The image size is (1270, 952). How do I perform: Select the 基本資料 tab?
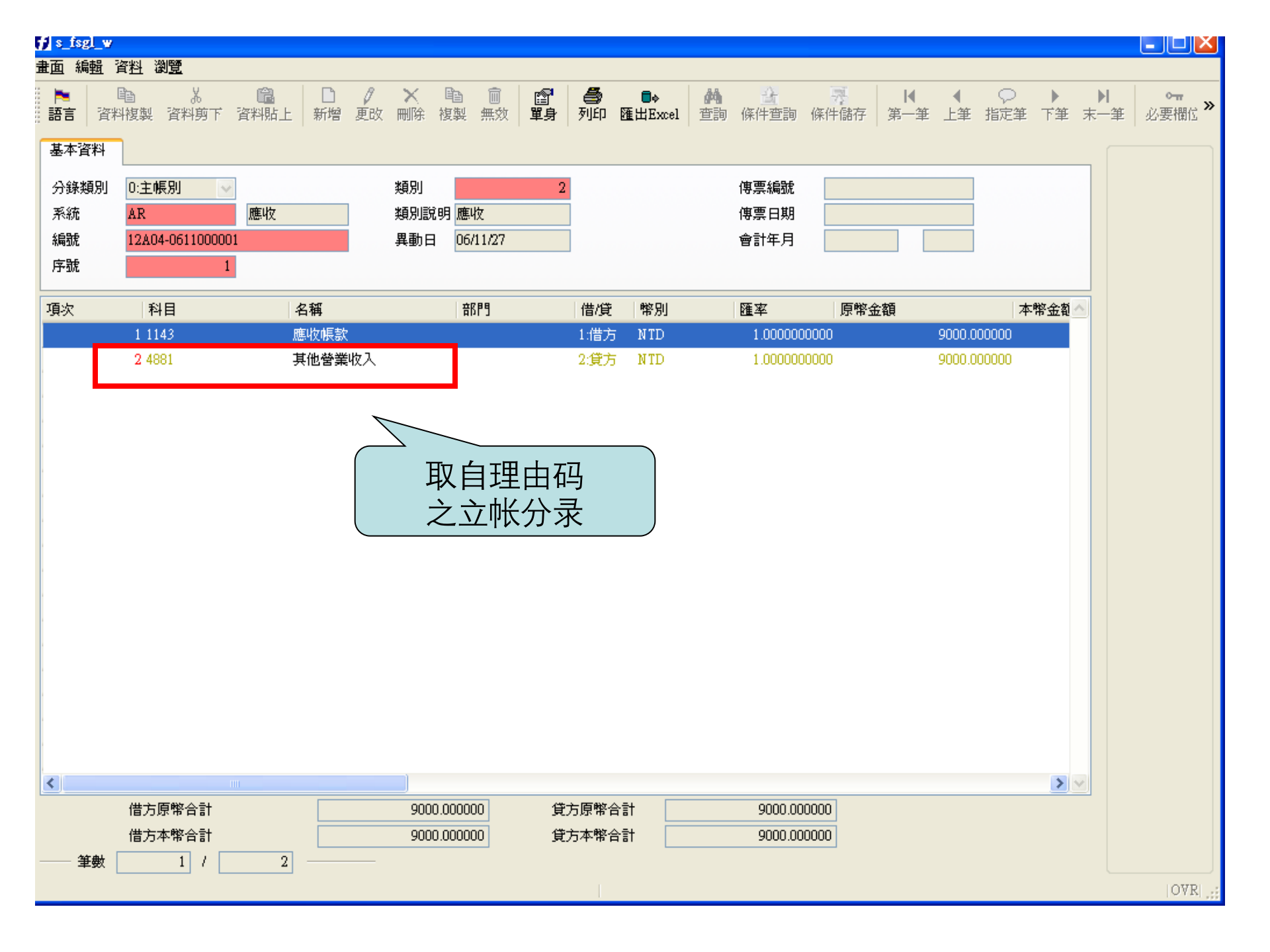coord(78,151)
